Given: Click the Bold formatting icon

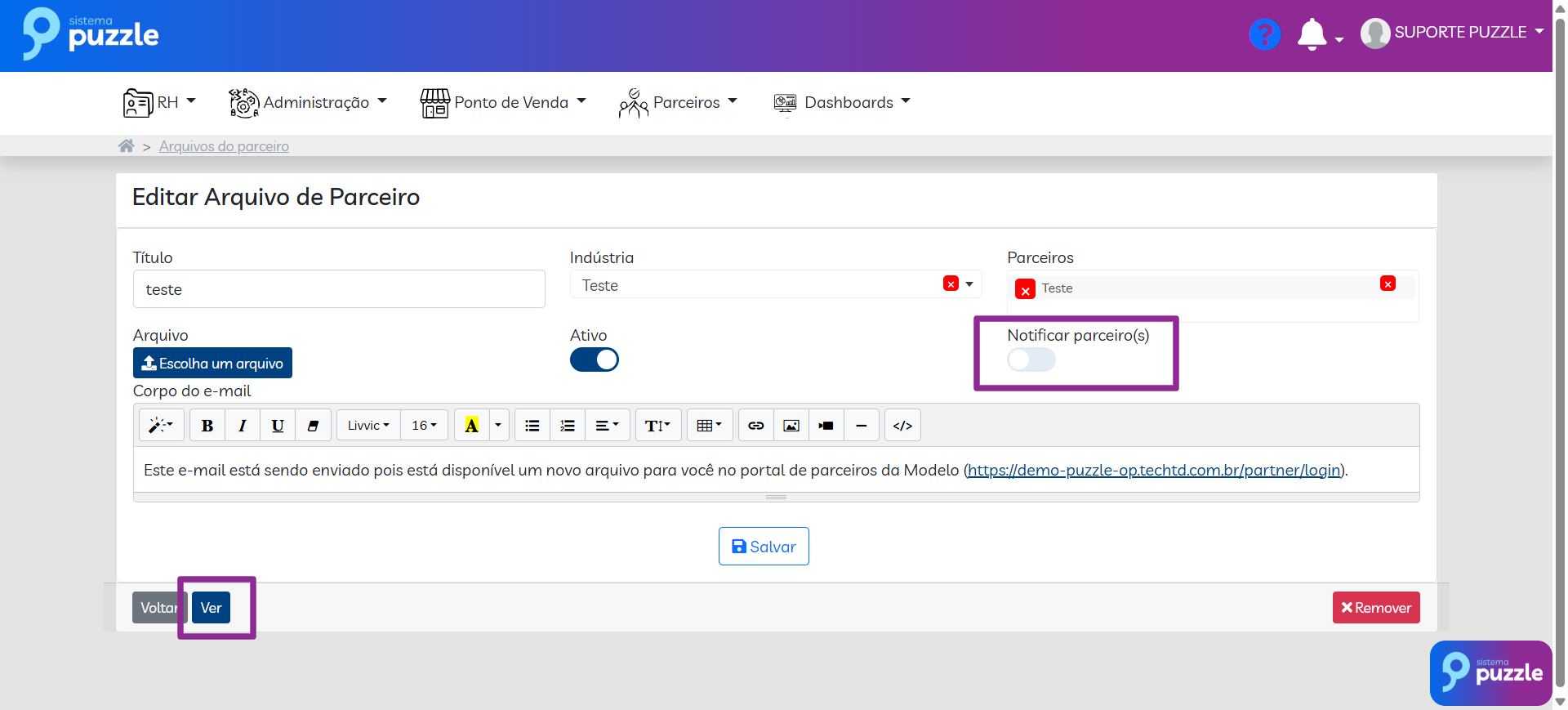Looking at the screenshot, I should [x=207, y=426].
